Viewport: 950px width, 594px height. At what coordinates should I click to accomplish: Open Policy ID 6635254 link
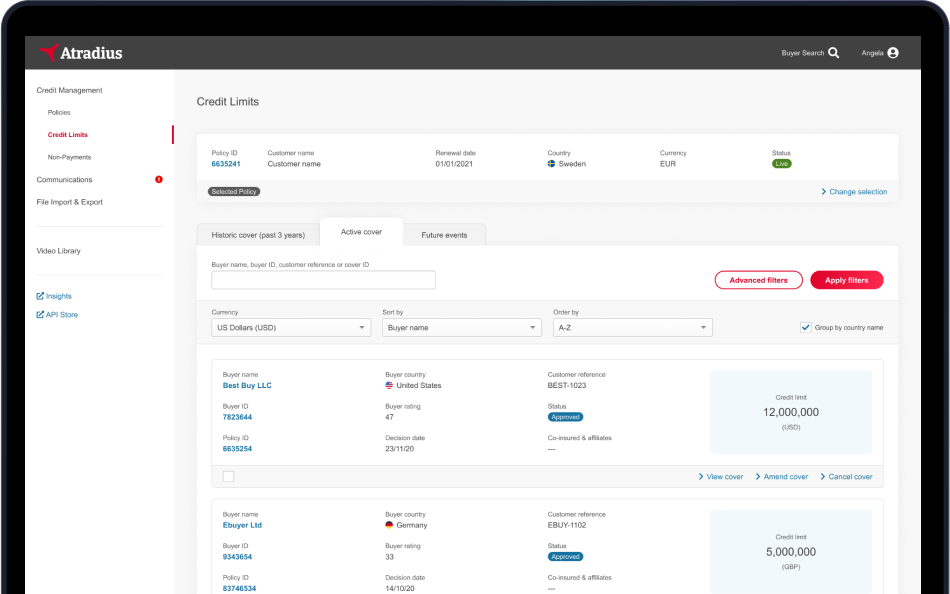(238, 449)
